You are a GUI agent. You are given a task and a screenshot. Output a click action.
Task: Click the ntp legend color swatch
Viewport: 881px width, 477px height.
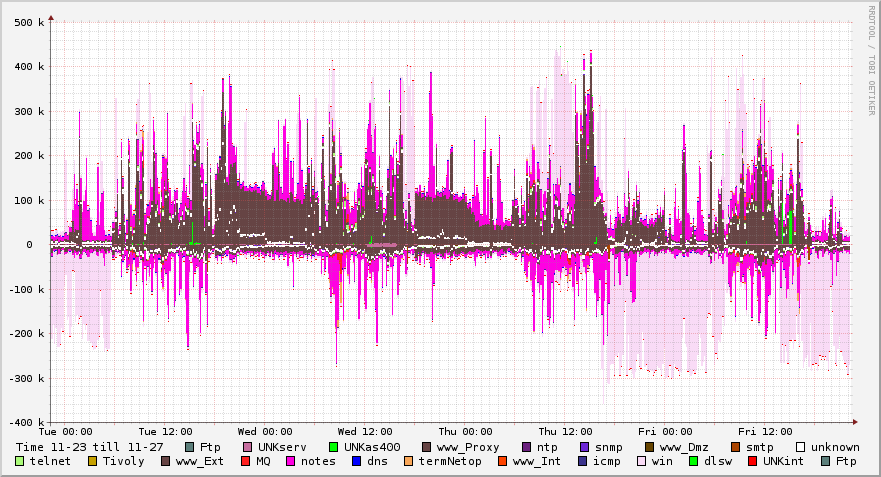click(527, 447)
